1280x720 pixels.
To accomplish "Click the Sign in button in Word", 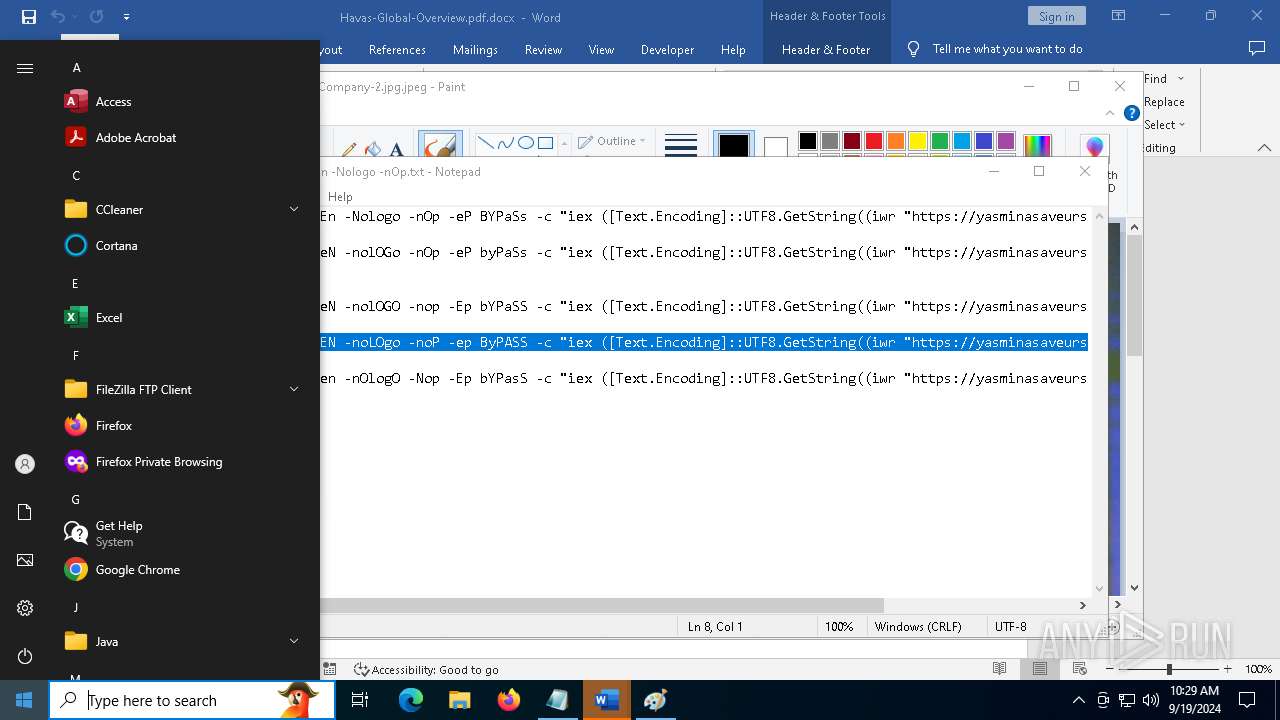I will [x=1056, y=16].
